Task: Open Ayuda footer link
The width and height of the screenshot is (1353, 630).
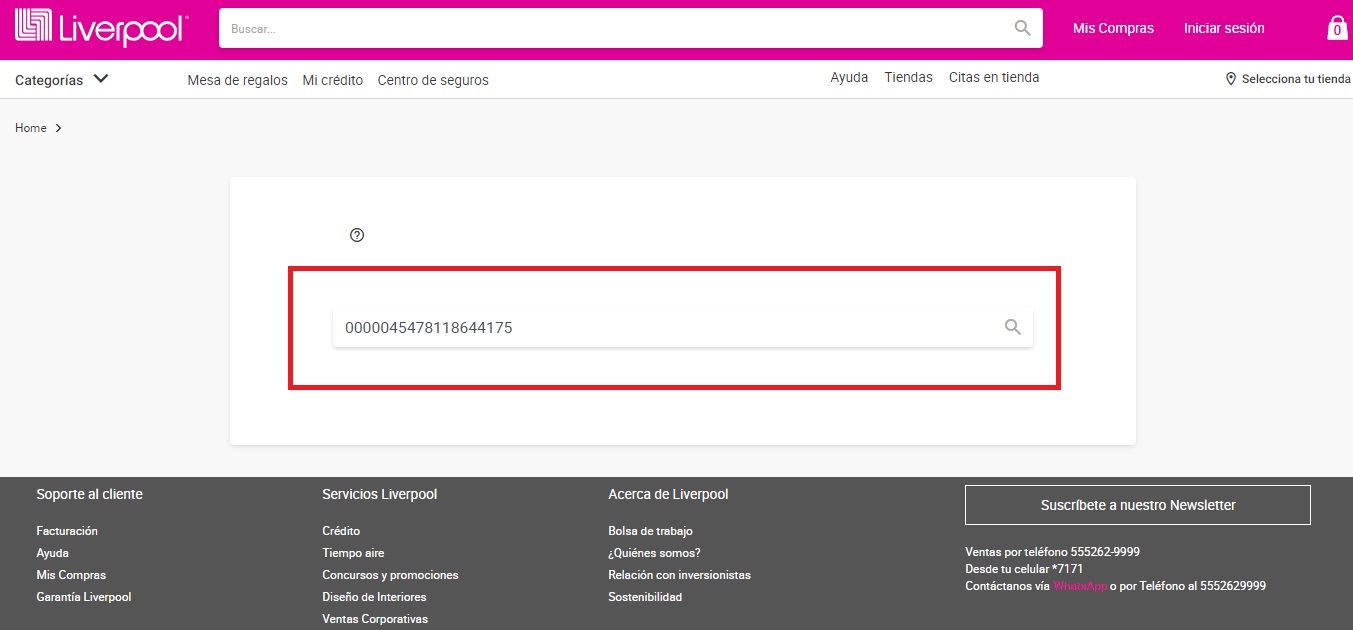Action: click(52, 553)
